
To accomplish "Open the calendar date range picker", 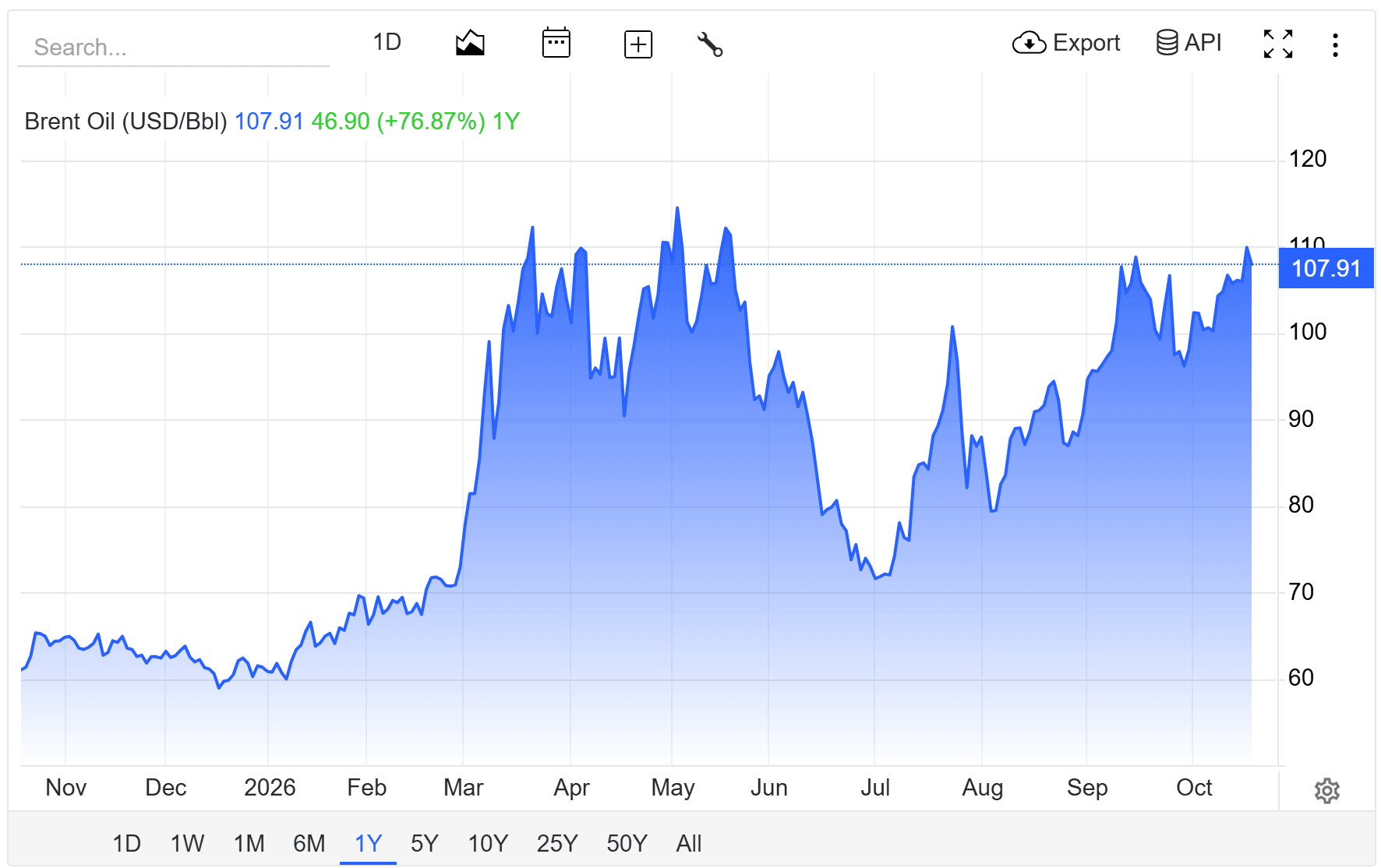I will click(556, 43).
